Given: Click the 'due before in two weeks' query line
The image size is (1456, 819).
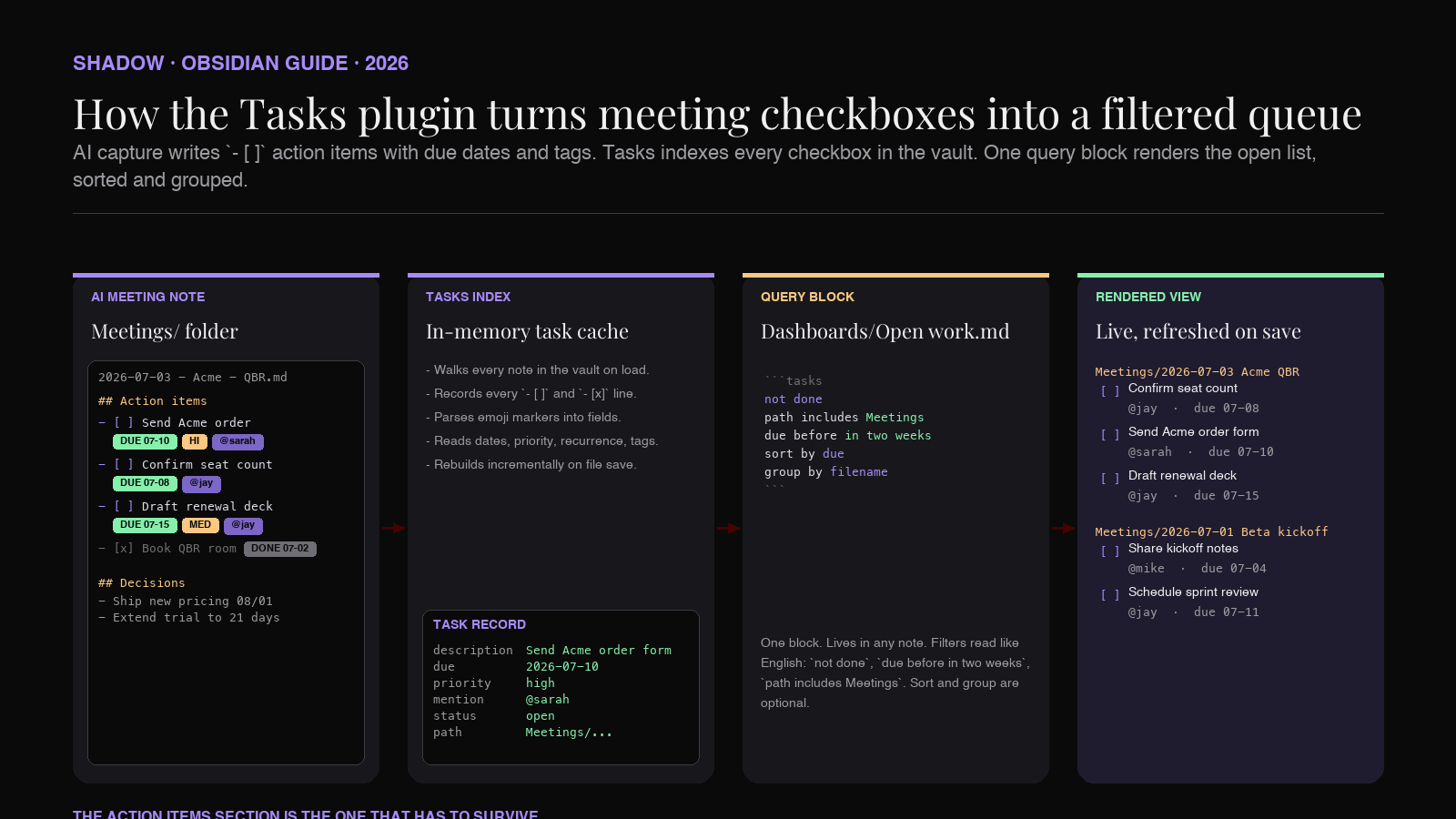Looking at the screenshot, I should pos(848,435).
